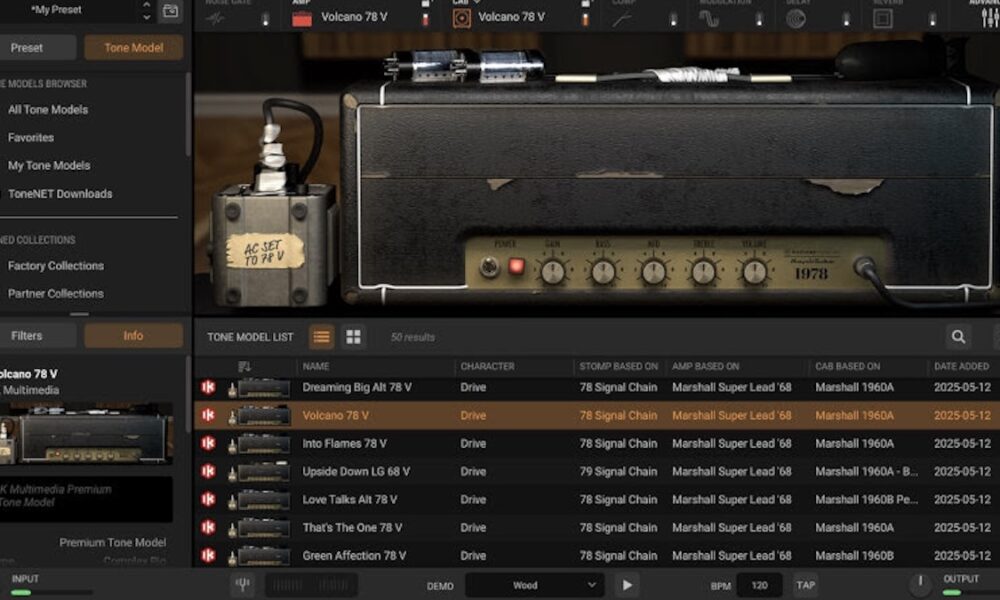Toggle the Reverb power switch
This screenshot has width=1000, height=600.
tap(932, 19)
